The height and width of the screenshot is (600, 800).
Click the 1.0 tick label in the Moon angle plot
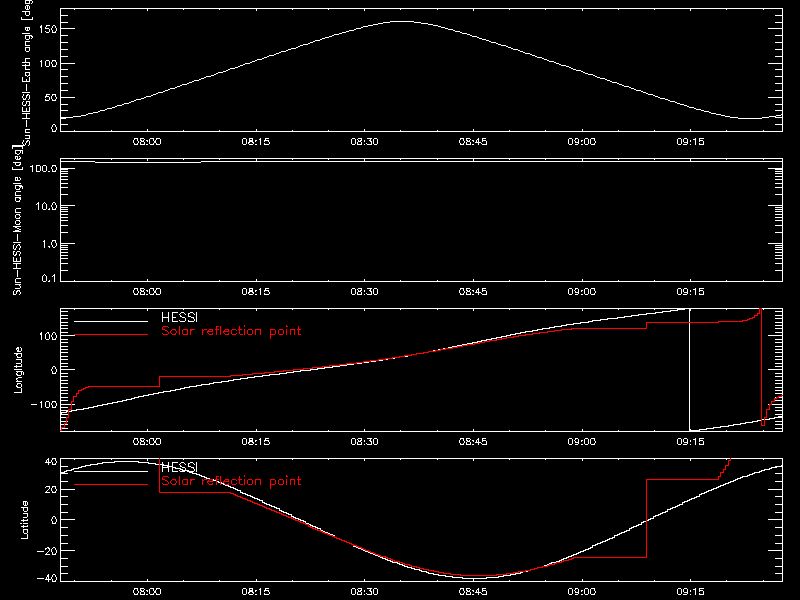point(49,244)
